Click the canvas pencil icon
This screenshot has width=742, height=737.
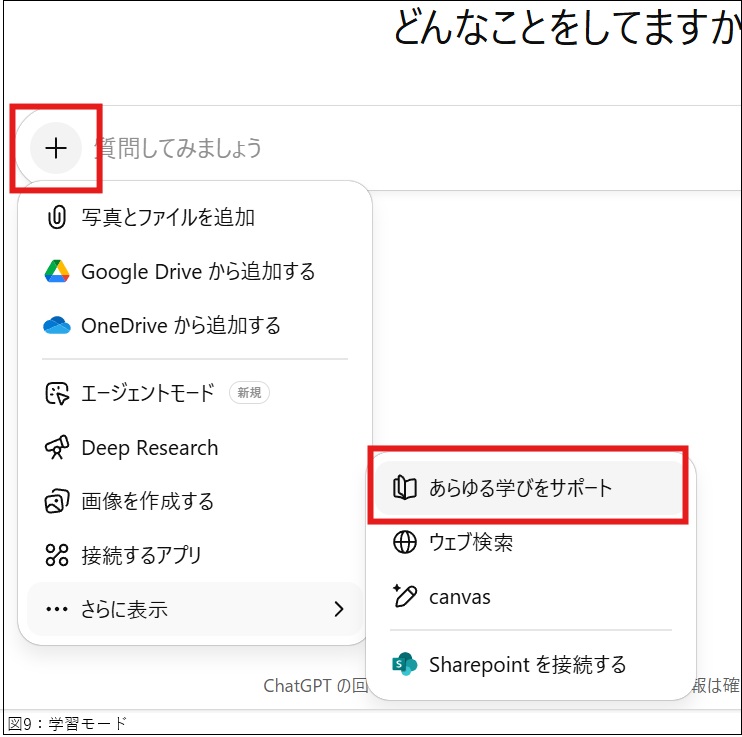click(x=405, y=596)
